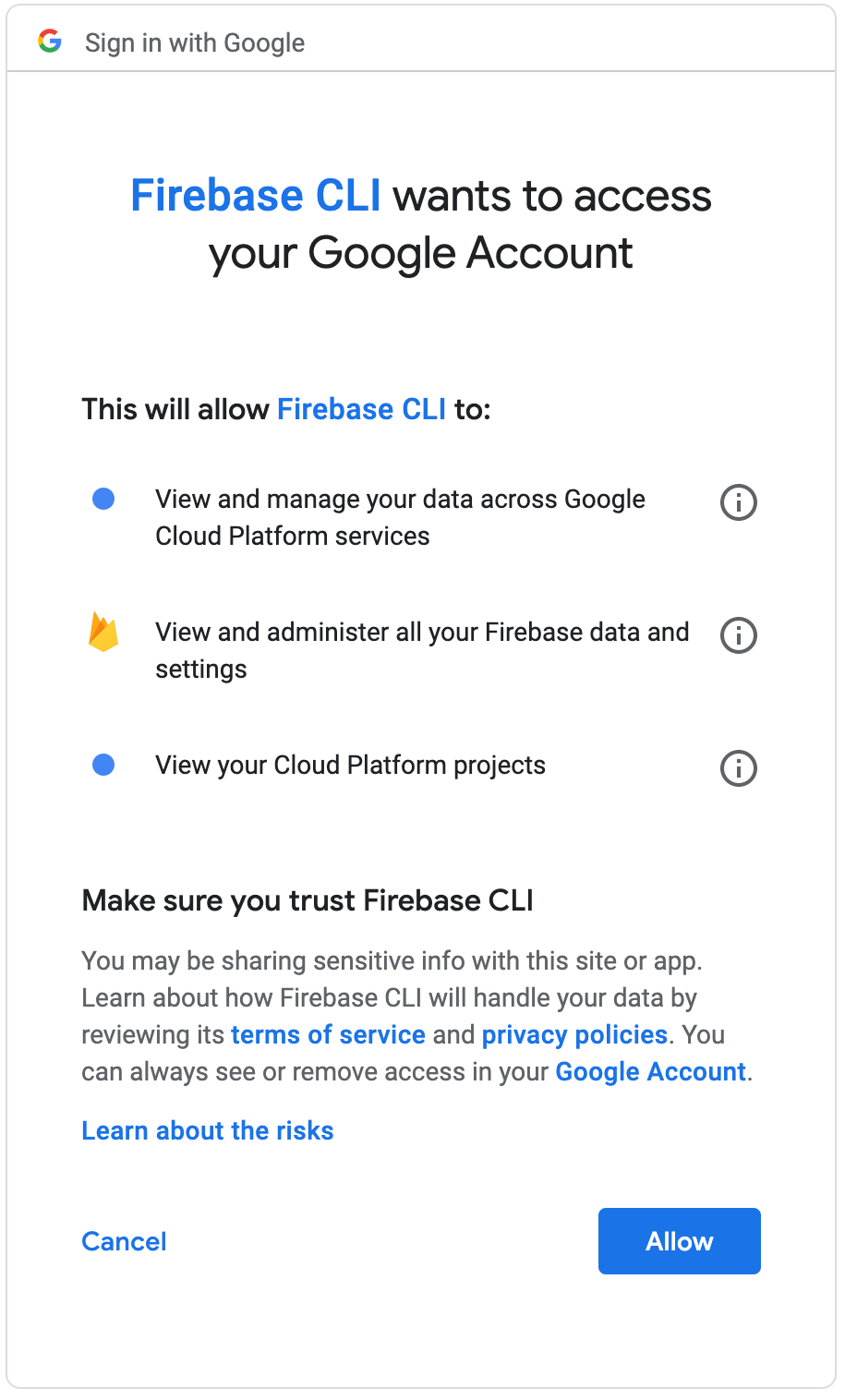Open the privacy policies link
The height and width of the screenshot is (1400, 857).
[x=573, y=1034]
